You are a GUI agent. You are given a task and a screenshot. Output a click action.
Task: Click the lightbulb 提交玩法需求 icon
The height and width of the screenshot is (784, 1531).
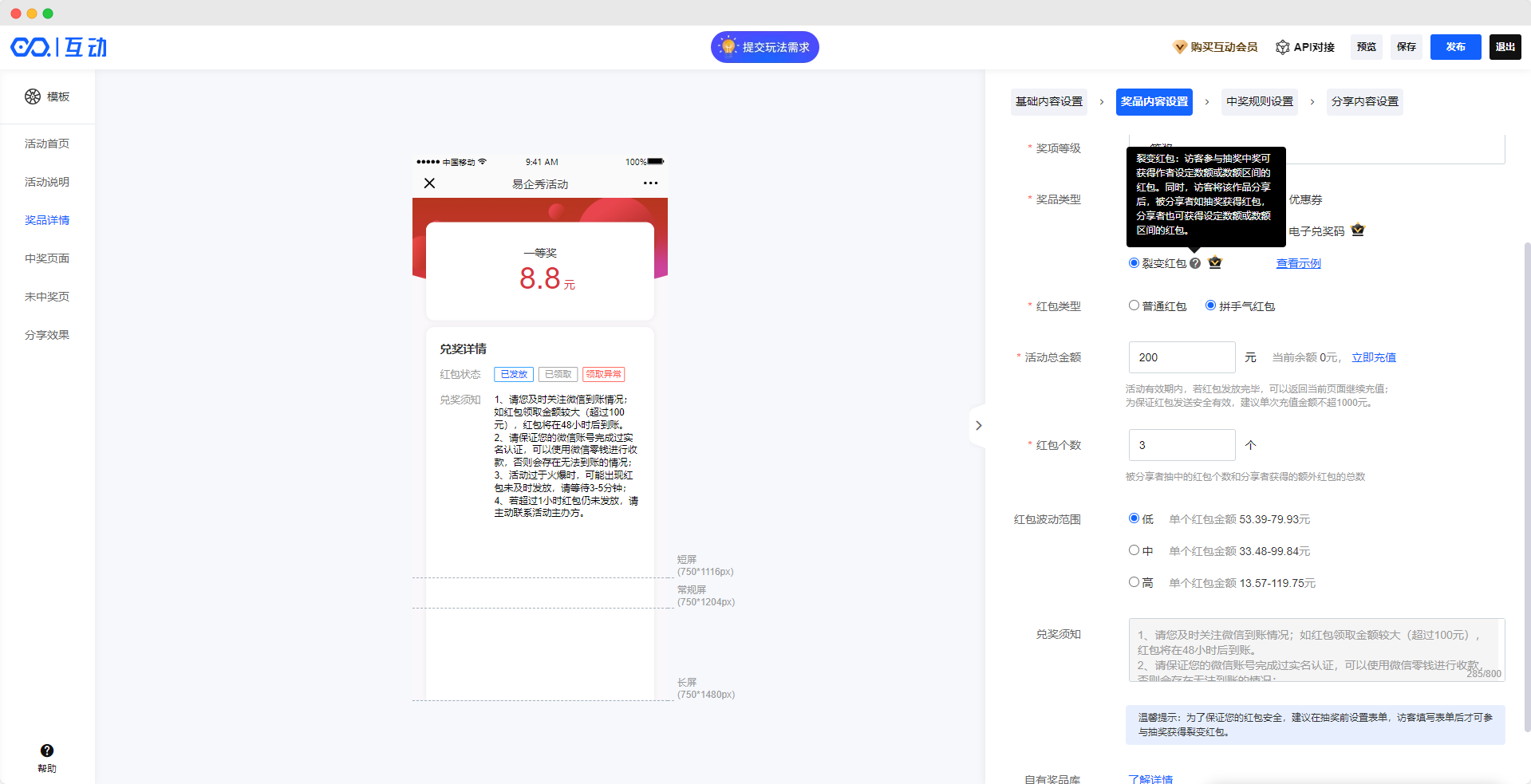[x=728, y=47]
